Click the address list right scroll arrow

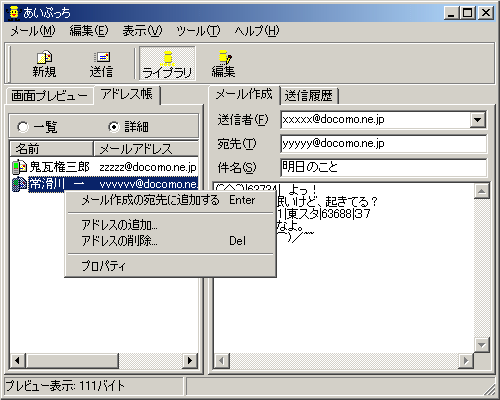(190, 360)
